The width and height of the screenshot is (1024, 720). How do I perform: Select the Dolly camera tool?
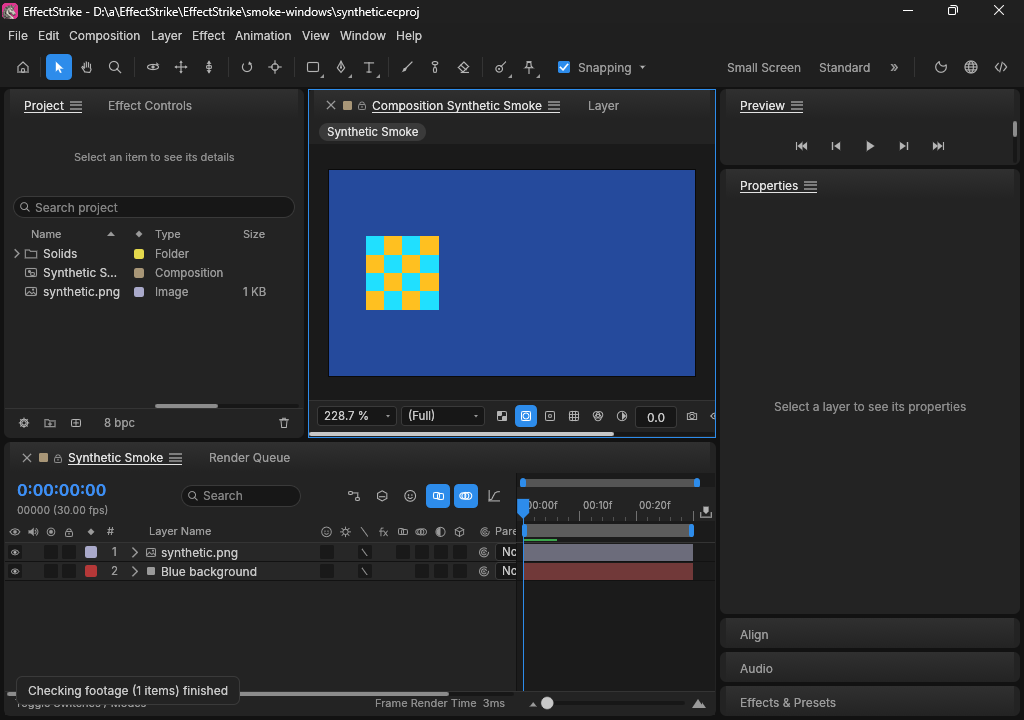coord(209,67)
